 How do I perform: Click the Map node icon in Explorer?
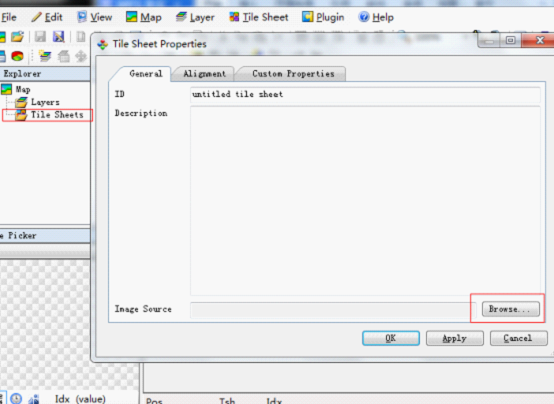coord(6,89)
